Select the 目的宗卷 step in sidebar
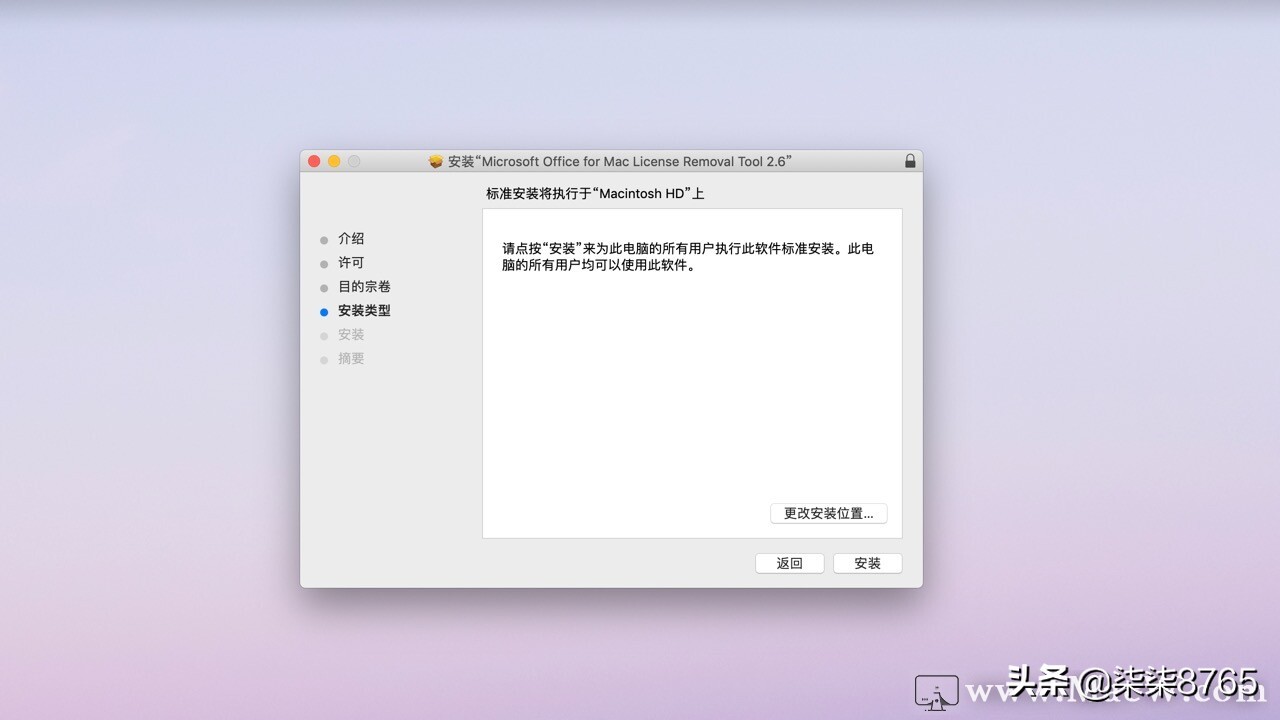This screenshot has height=720, width=1280. (x=364, y=287)
